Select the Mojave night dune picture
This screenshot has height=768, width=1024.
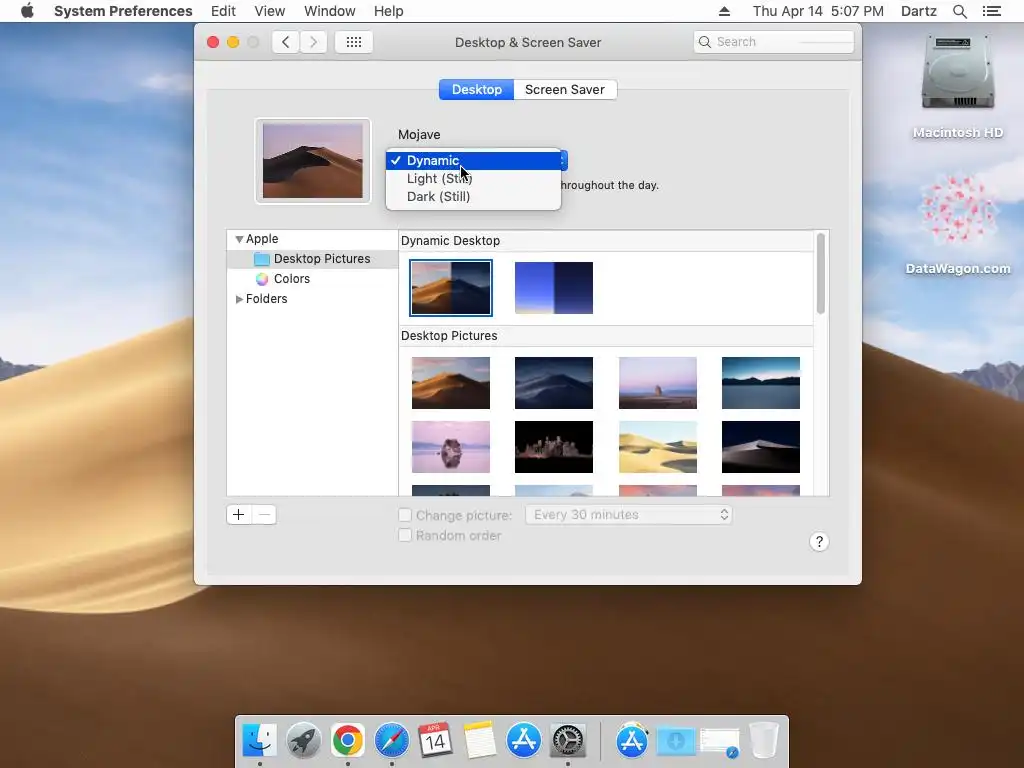click(x=554, y=383)
